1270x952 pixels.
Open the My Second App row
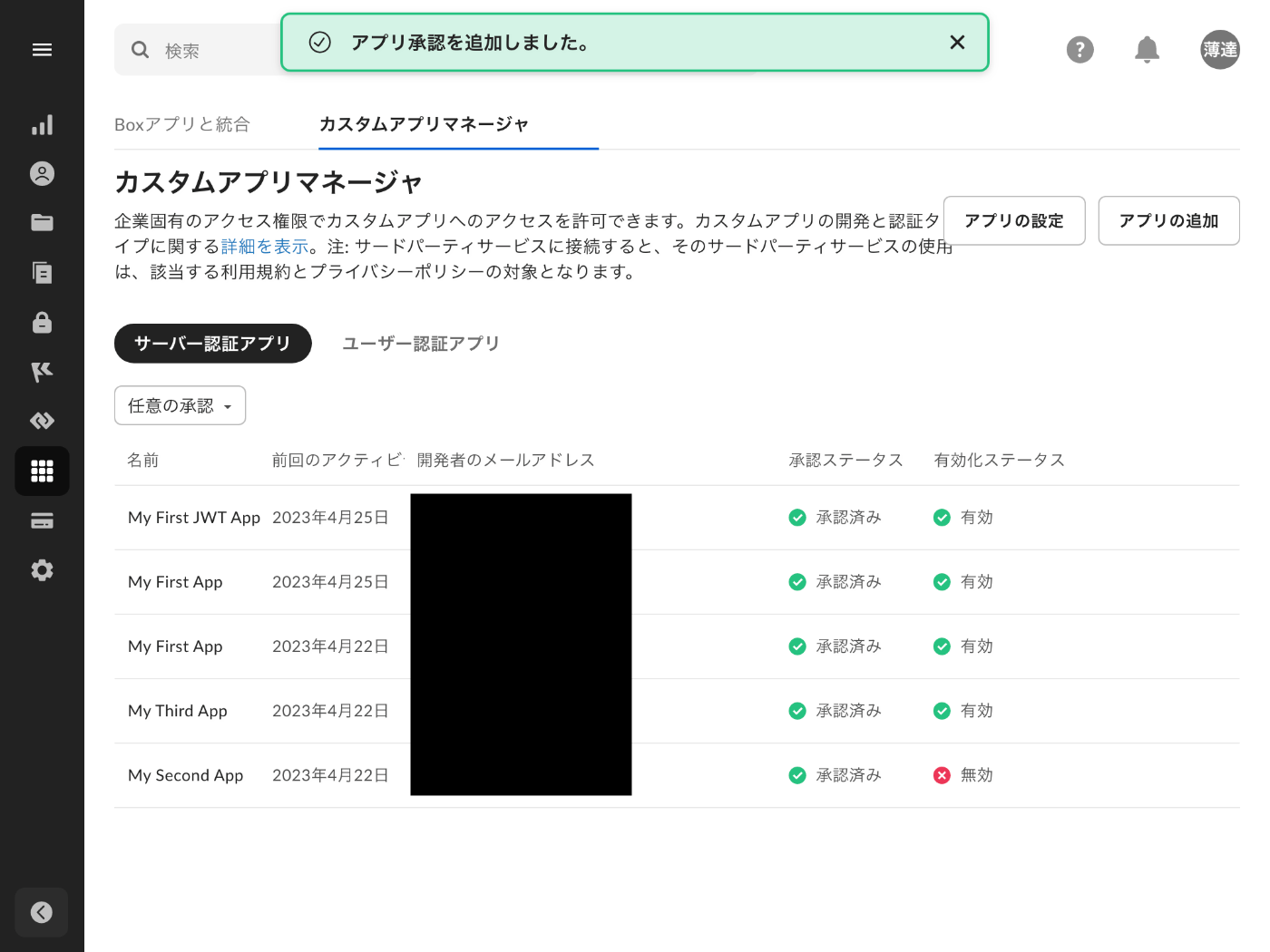677,775
